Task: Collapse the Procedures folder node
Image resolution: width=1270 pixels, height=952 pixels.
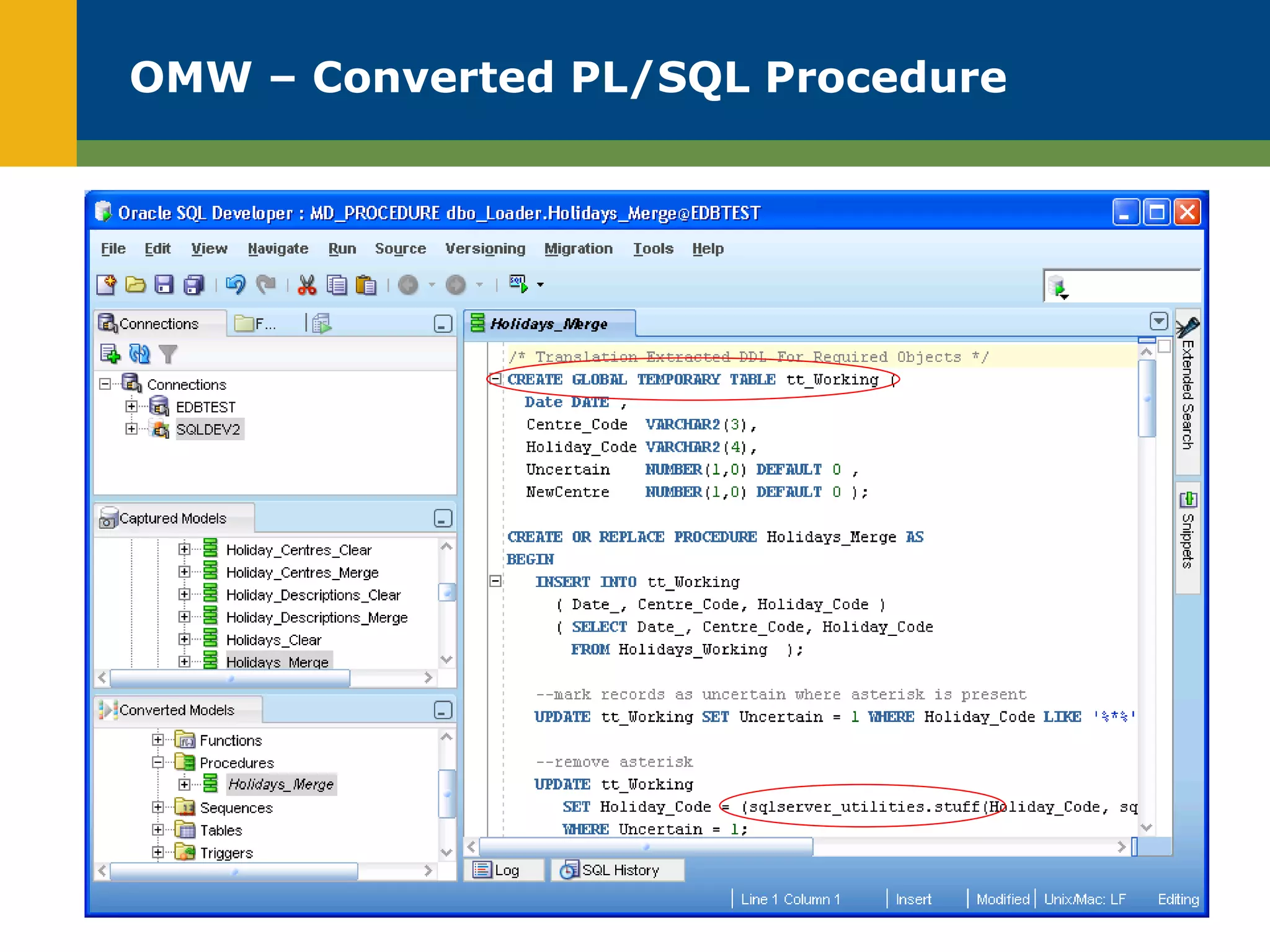Action: [158, 762]
